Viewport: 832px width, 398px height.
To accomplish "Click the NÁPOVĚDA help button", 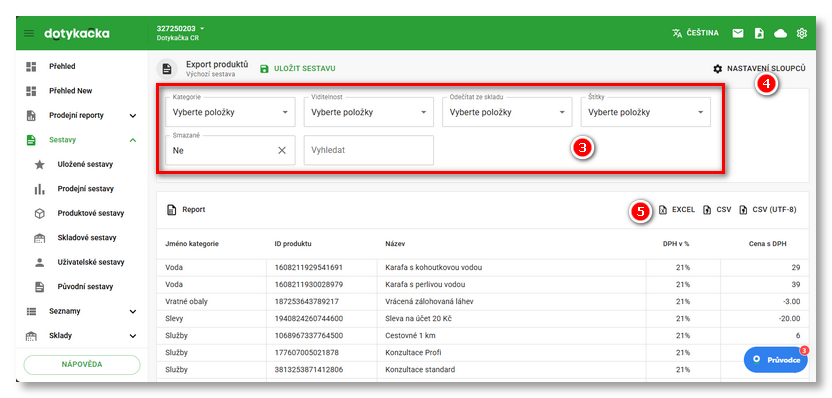I will (x=82, y=365).
